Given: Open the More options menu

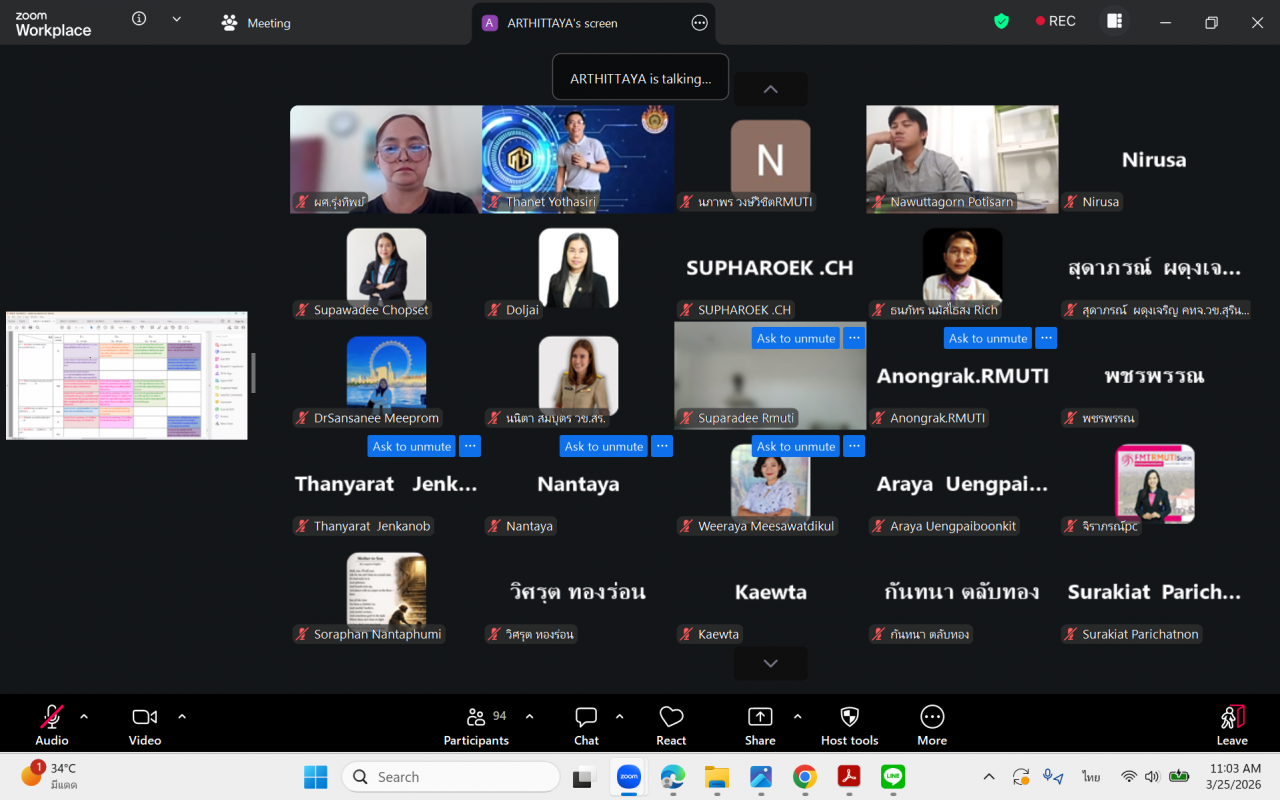Looking at the screenshot, I should (931, 725).
